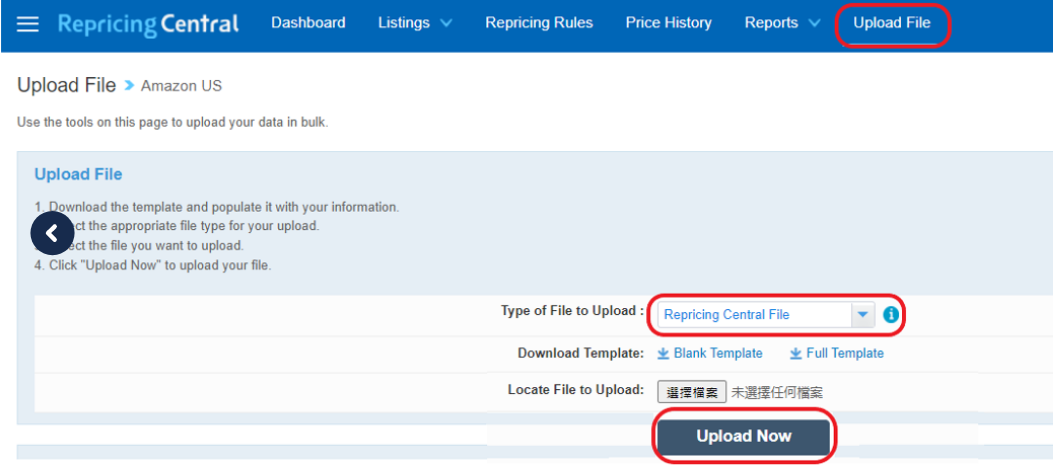Click the Full Template download icon
Viewport: 1053px width, 469px height.
point(796,353)
